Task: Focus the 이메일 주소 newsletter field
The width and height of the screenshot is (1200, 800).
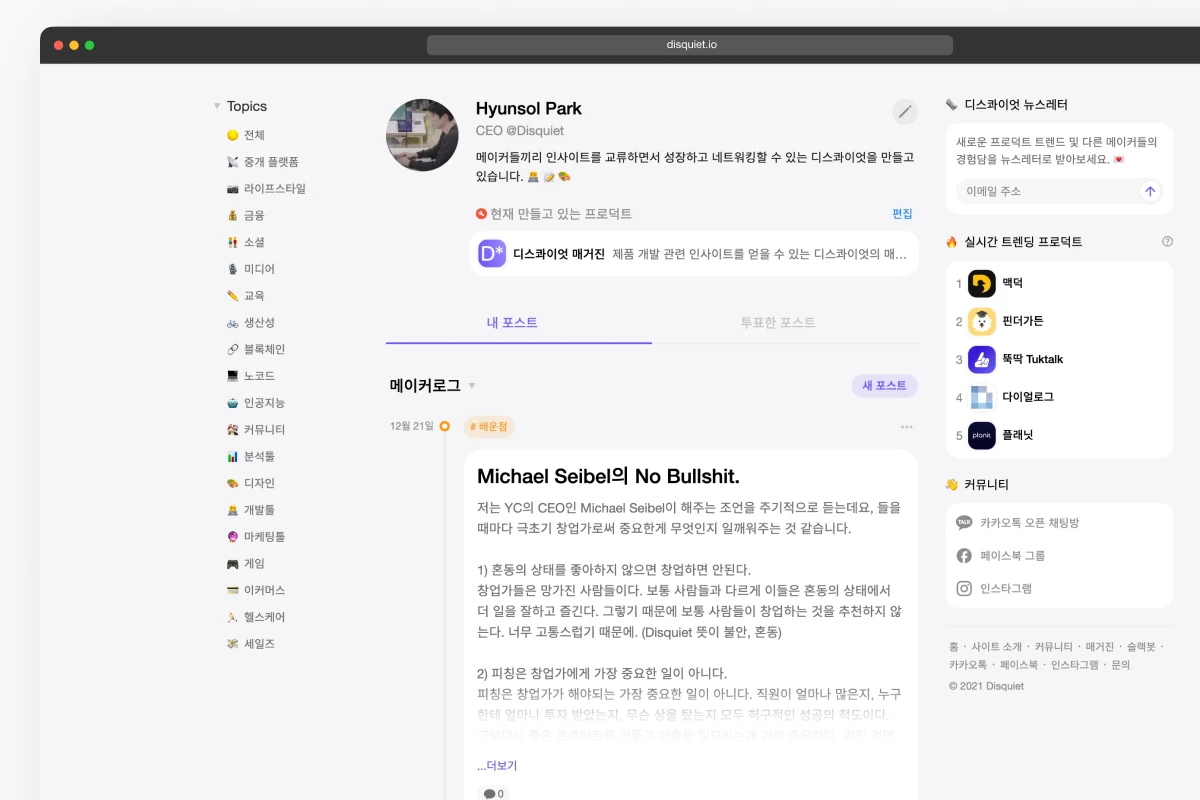Action: 1046,191
